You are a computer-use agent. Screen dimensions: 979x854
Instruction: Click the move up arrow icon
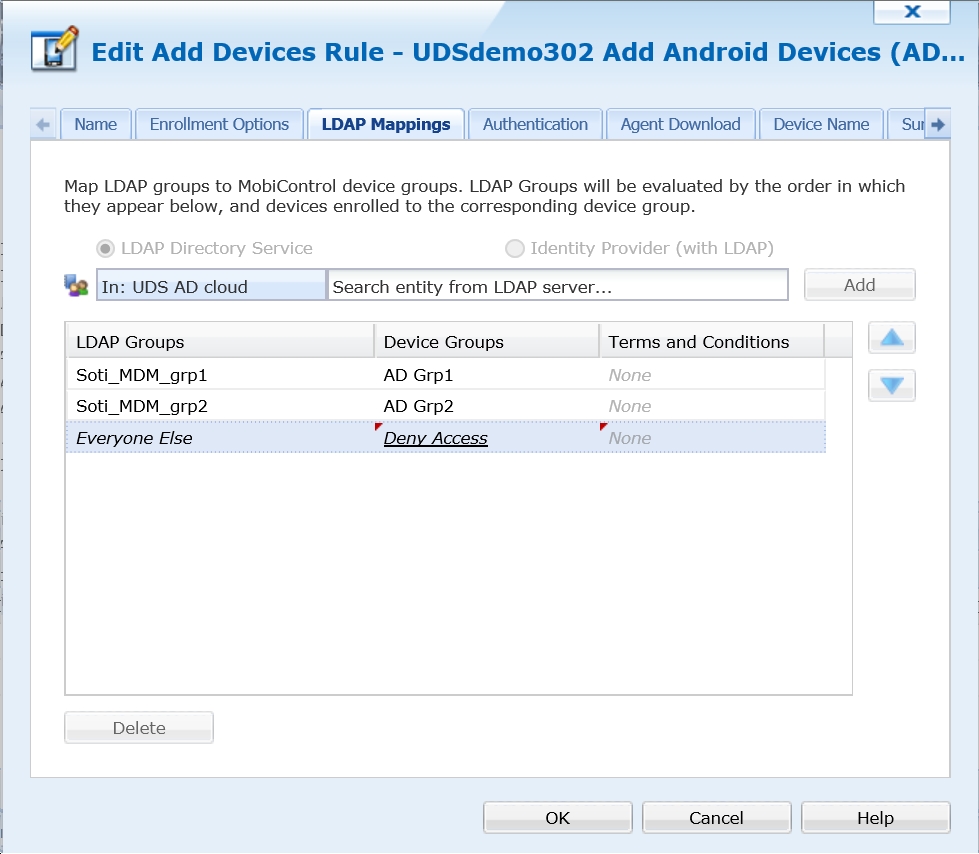click(x=891, y=338)
